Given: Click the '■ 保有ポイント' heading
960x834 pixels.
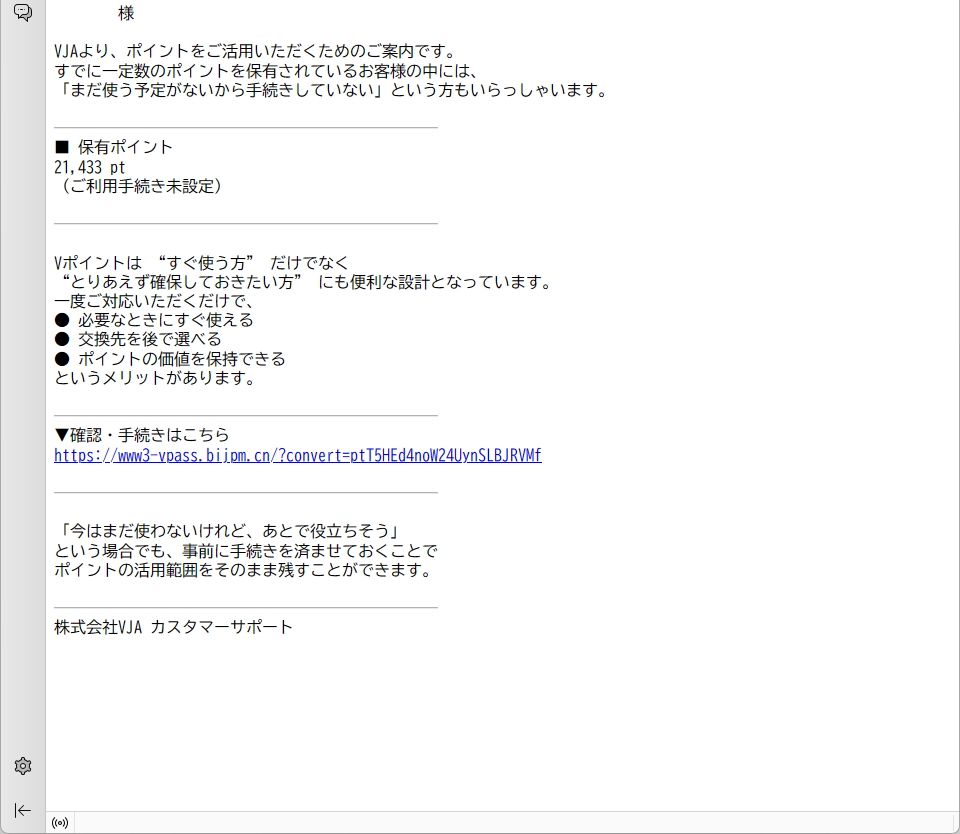Looking at the screenshot, I should 113,147.
